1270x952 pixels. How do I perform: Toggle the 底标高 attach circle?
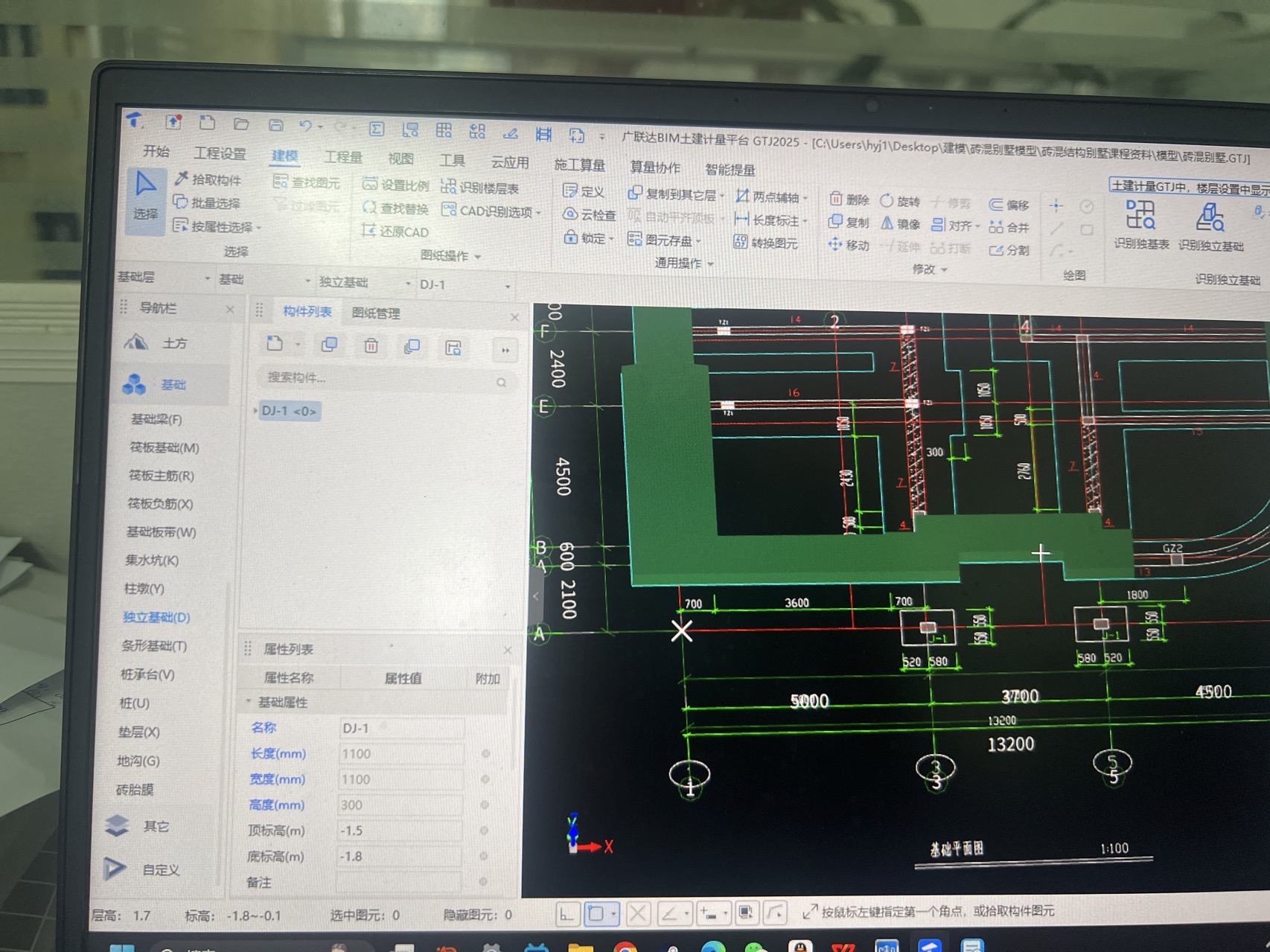pos(483,857)
